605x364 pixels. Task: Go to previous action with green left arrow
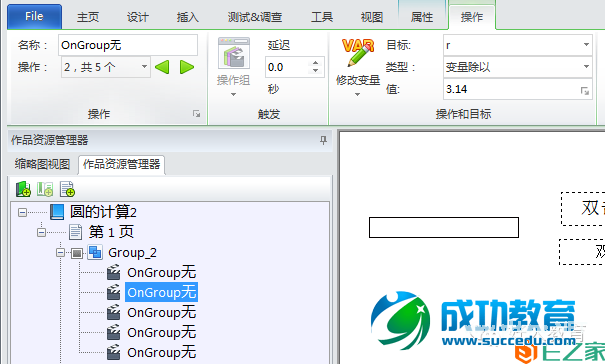coord(162,67)
